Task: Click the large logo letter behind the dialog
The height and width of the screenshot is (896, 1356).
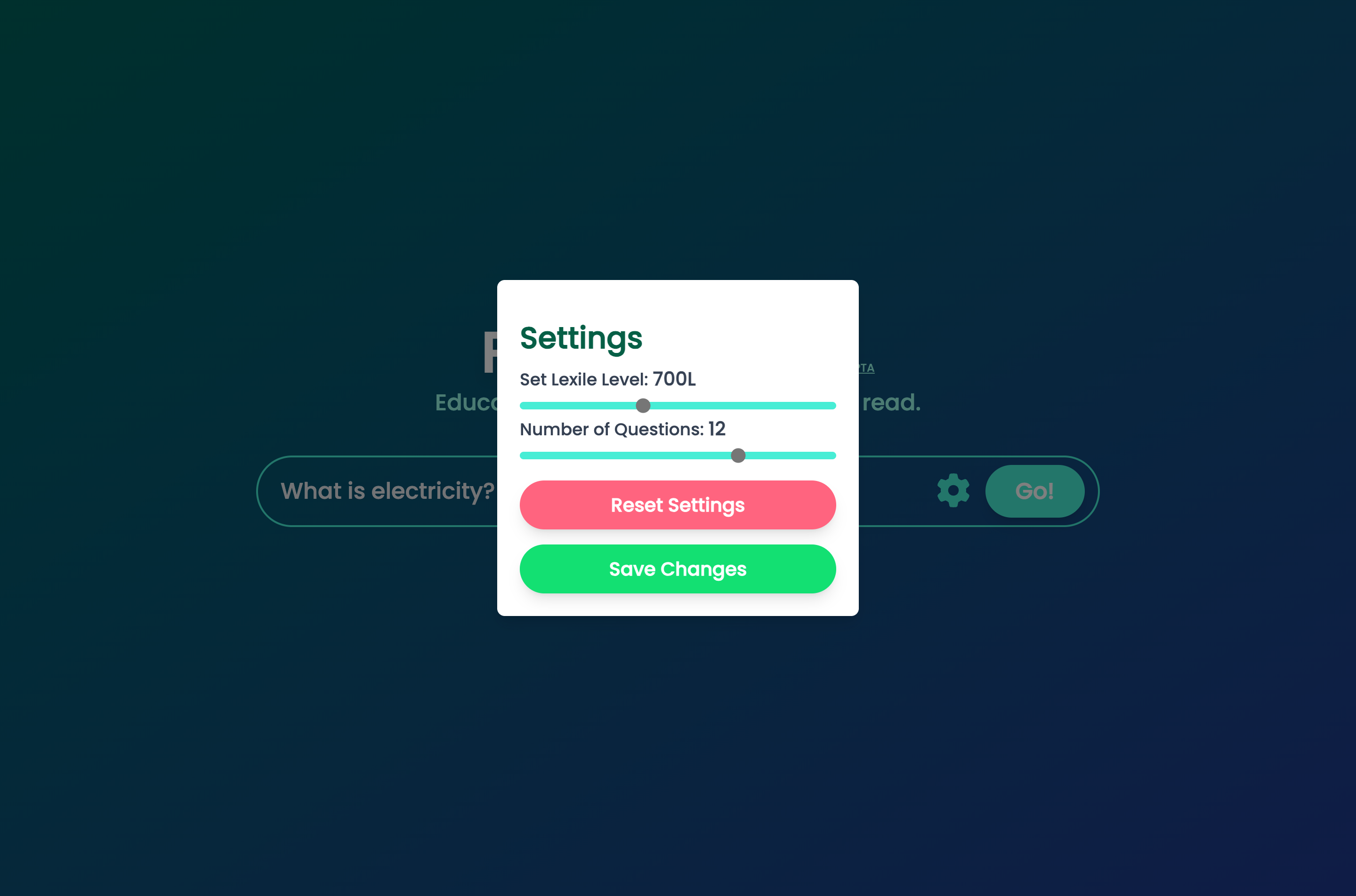Action: (x=490, y=353)
